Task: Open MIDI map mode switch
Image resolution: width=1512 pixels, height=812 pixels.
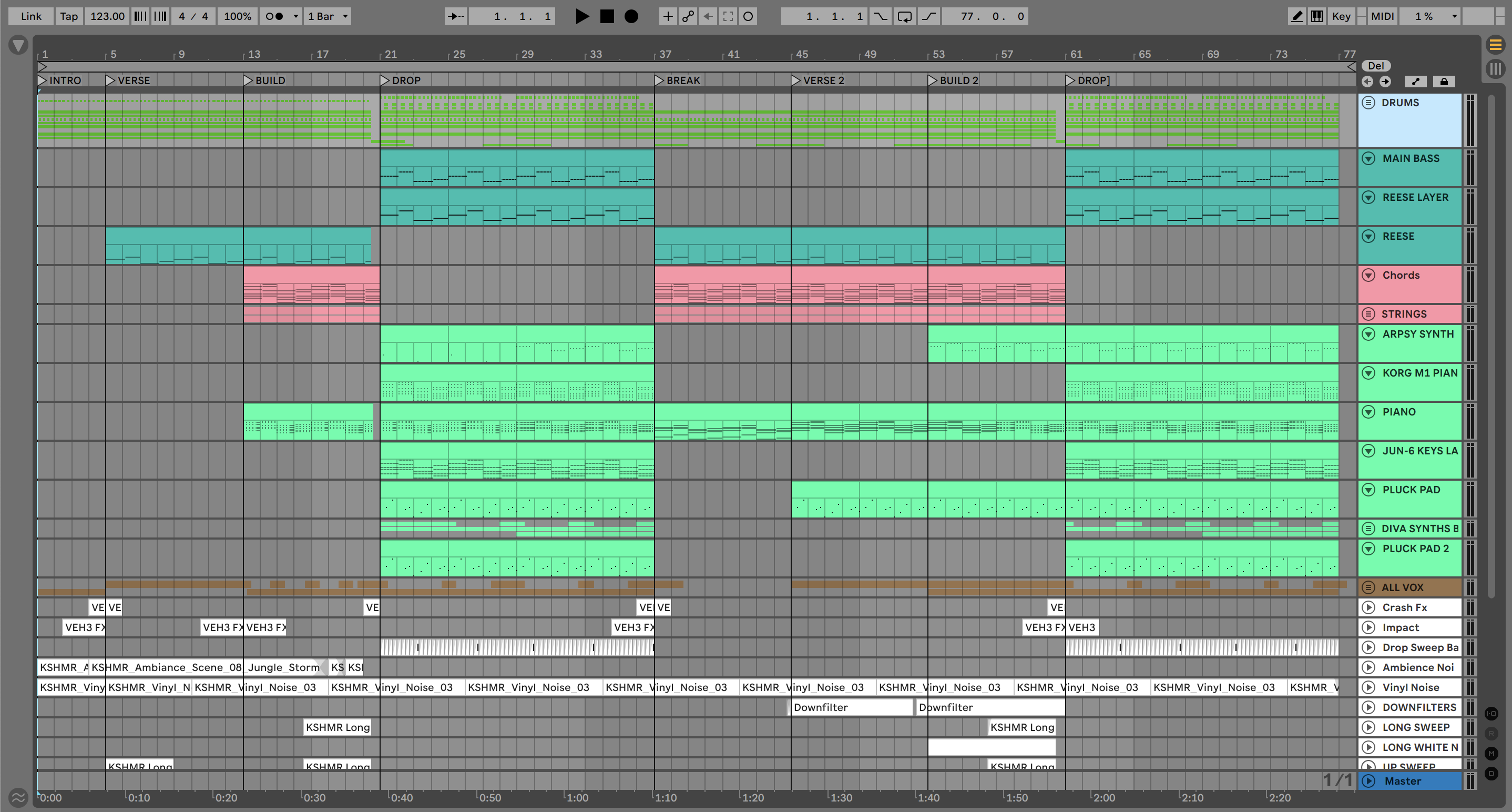Action: (x=1382, y=16)
